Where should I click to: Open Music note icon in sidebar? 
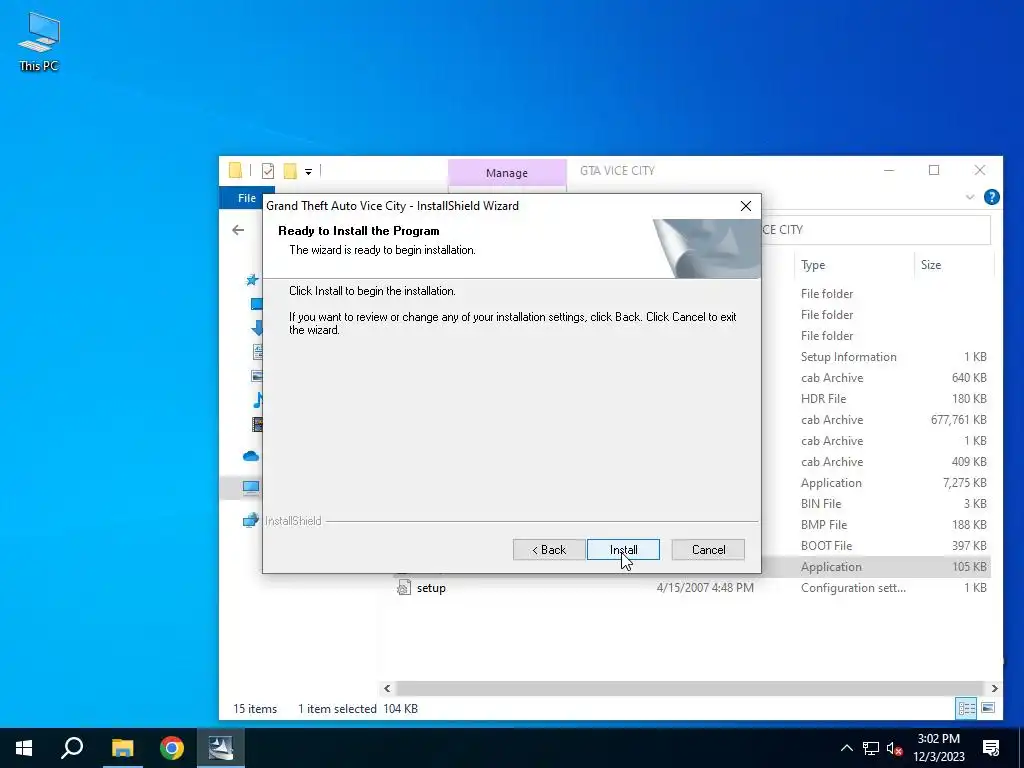pyautogui.click(x=259, y=400)
